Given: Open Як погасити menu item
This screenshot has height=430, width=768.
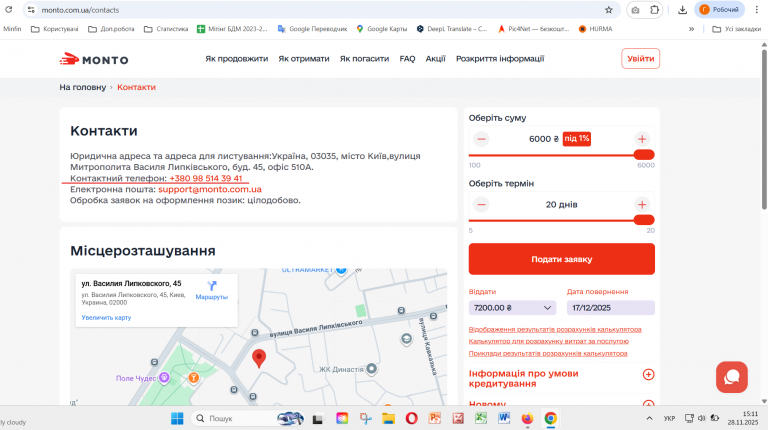Looking at the screenshot, I should point(364,59).
